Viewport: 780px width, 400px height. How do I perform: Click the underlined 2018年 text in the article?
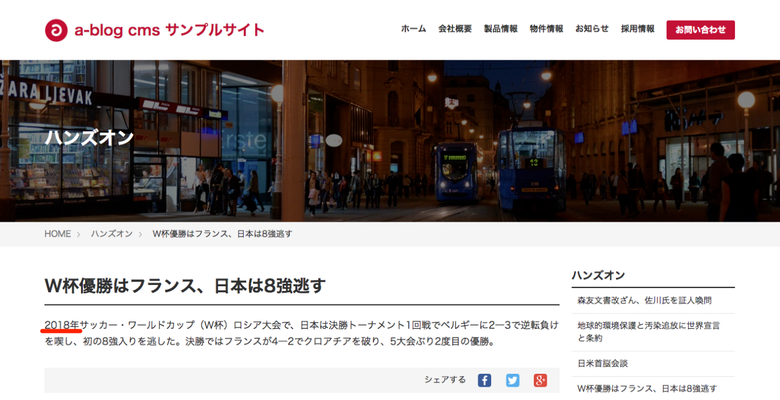(x=62, y=324)
